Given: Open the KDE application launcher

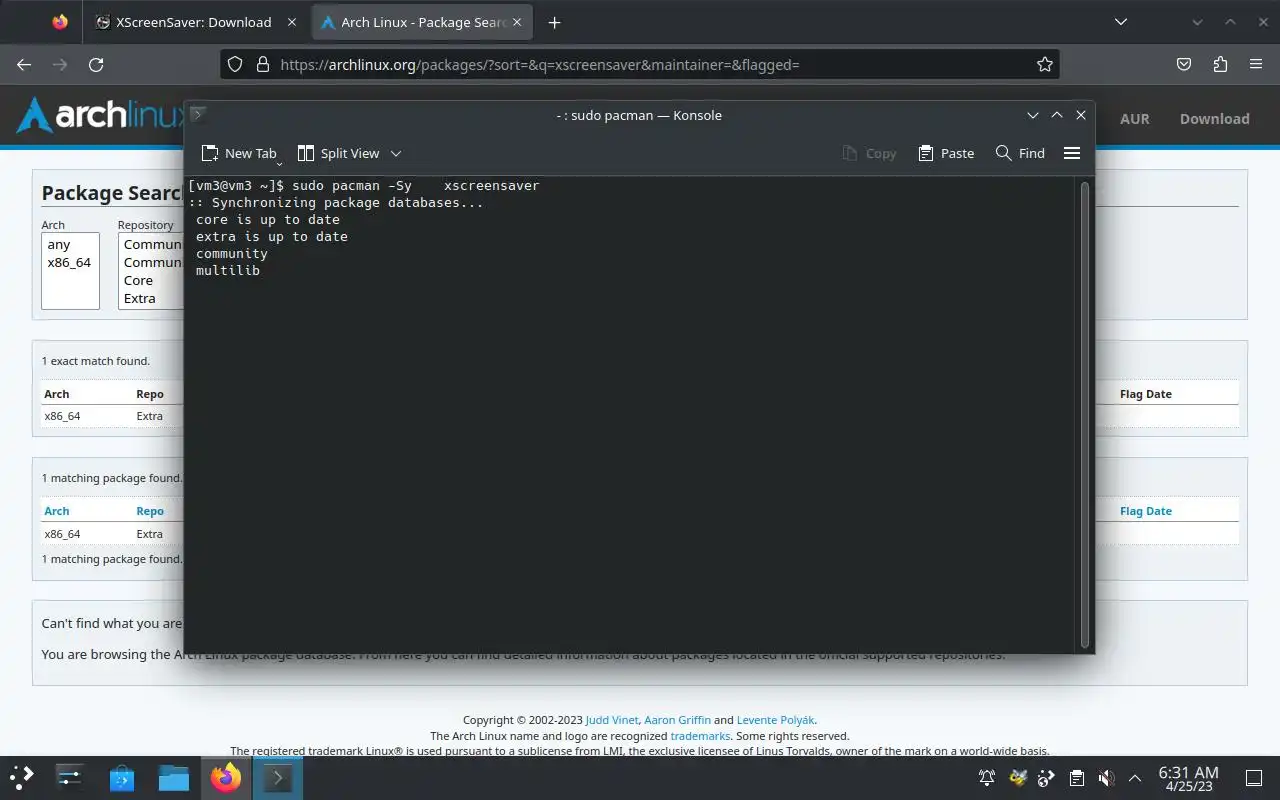Looking at the screenshot, I should click(22, 777).
